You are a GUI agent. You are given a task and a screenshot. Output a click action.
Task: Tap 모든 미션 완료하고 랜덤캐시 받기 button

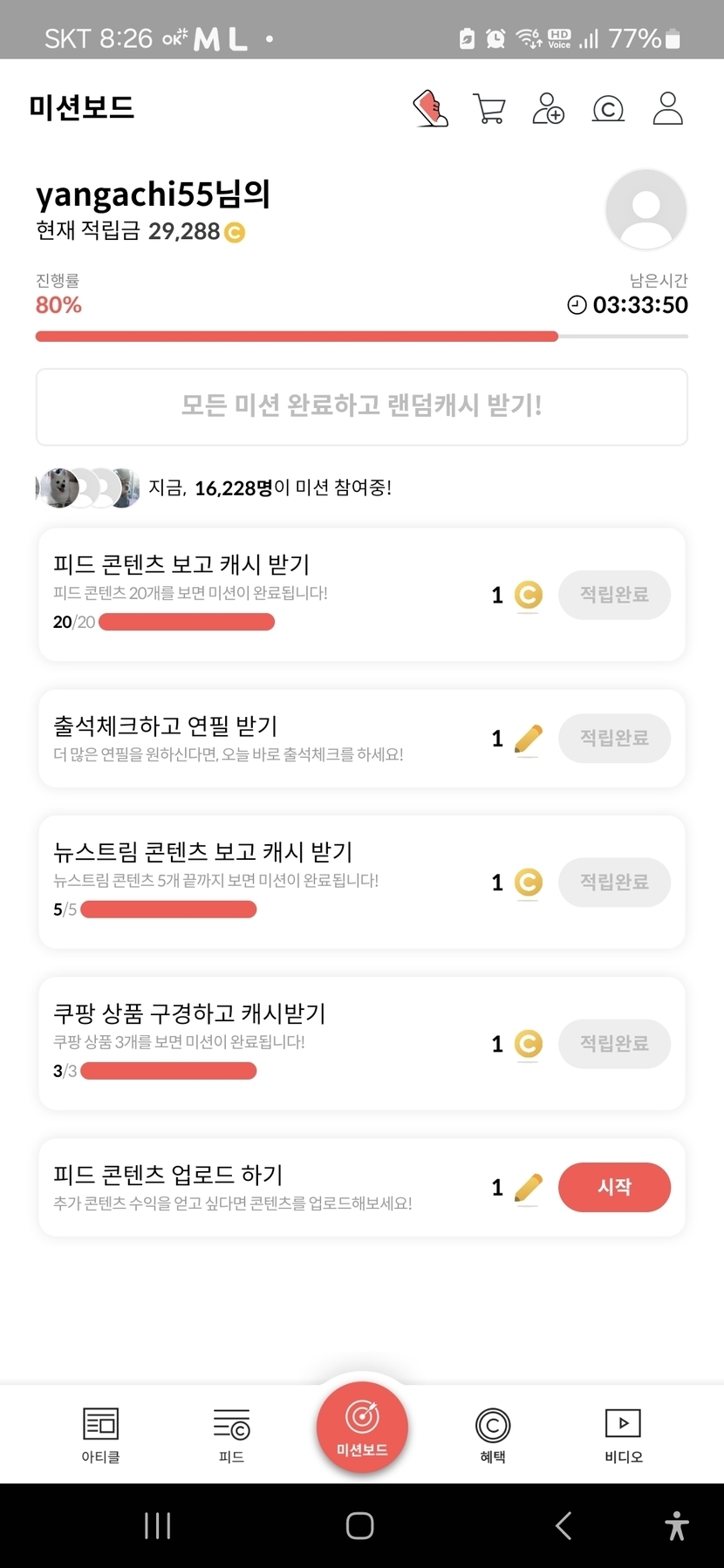(362, 406)
